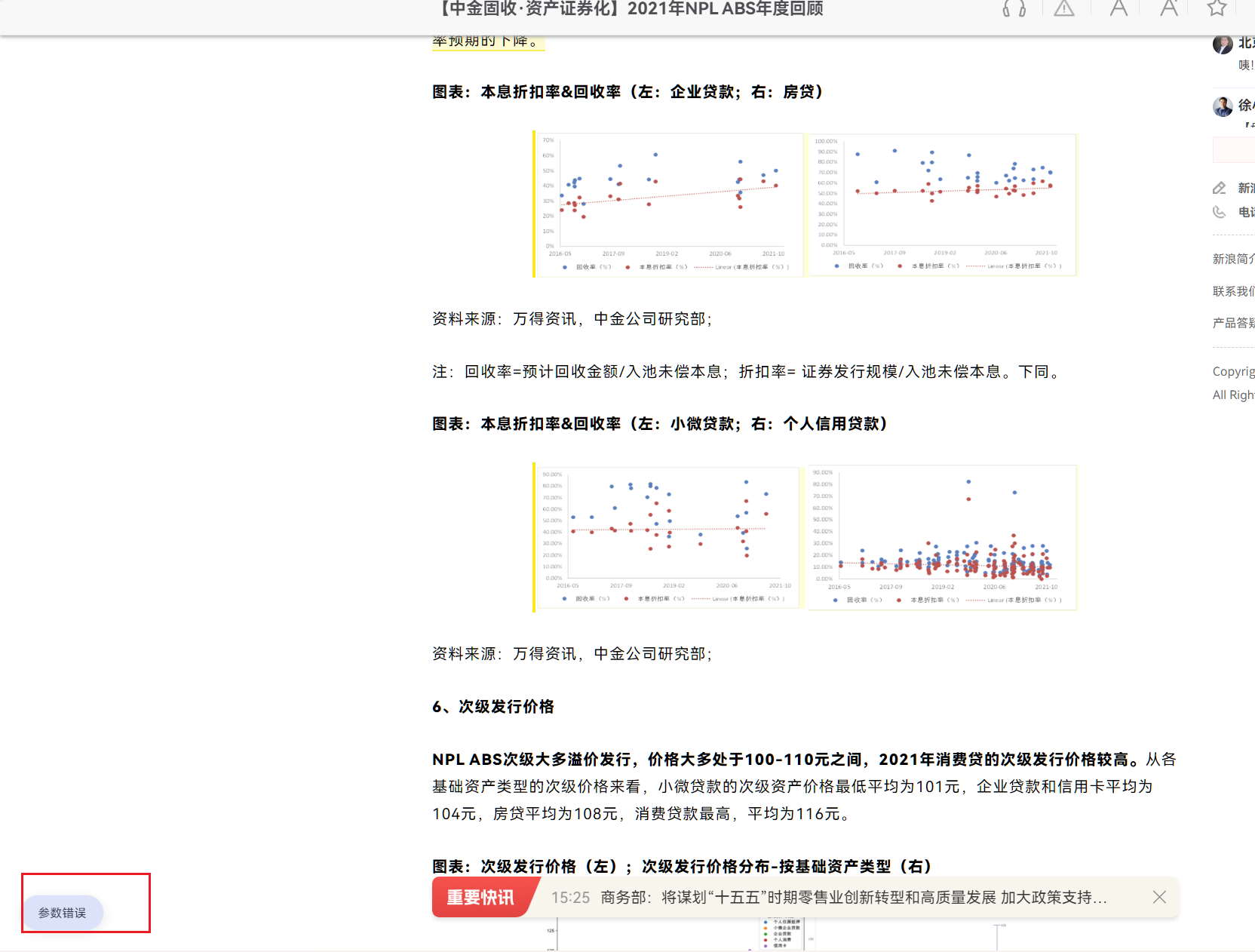Bookmark the article with the star icon

(1217, 9)
